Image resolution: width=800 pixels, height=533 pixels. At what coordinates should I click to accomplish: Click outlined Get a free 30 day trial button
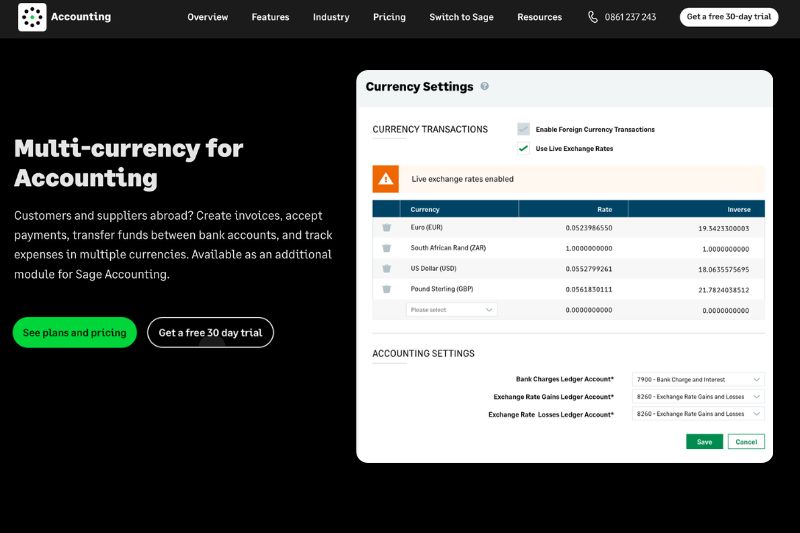pyautogui.click(x=210, y=333)
